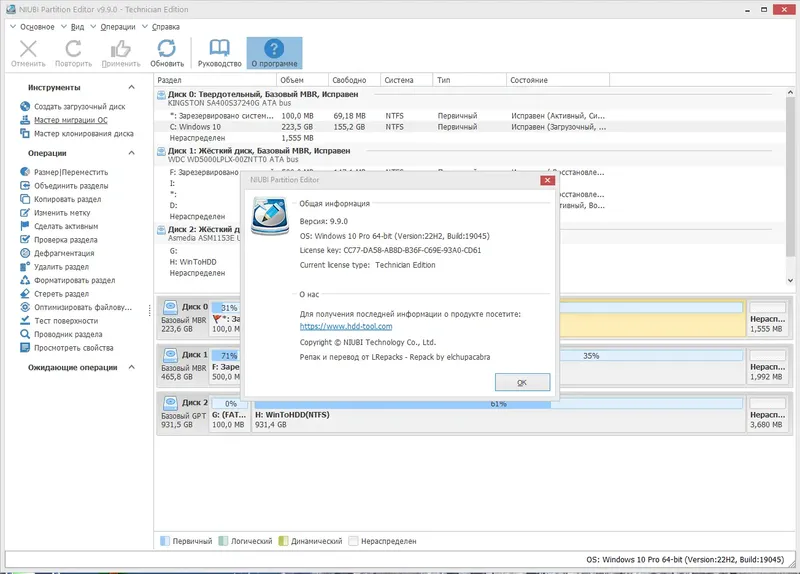Choose Удалить раздел operation
800x574 pixels.
pos(55,267)
